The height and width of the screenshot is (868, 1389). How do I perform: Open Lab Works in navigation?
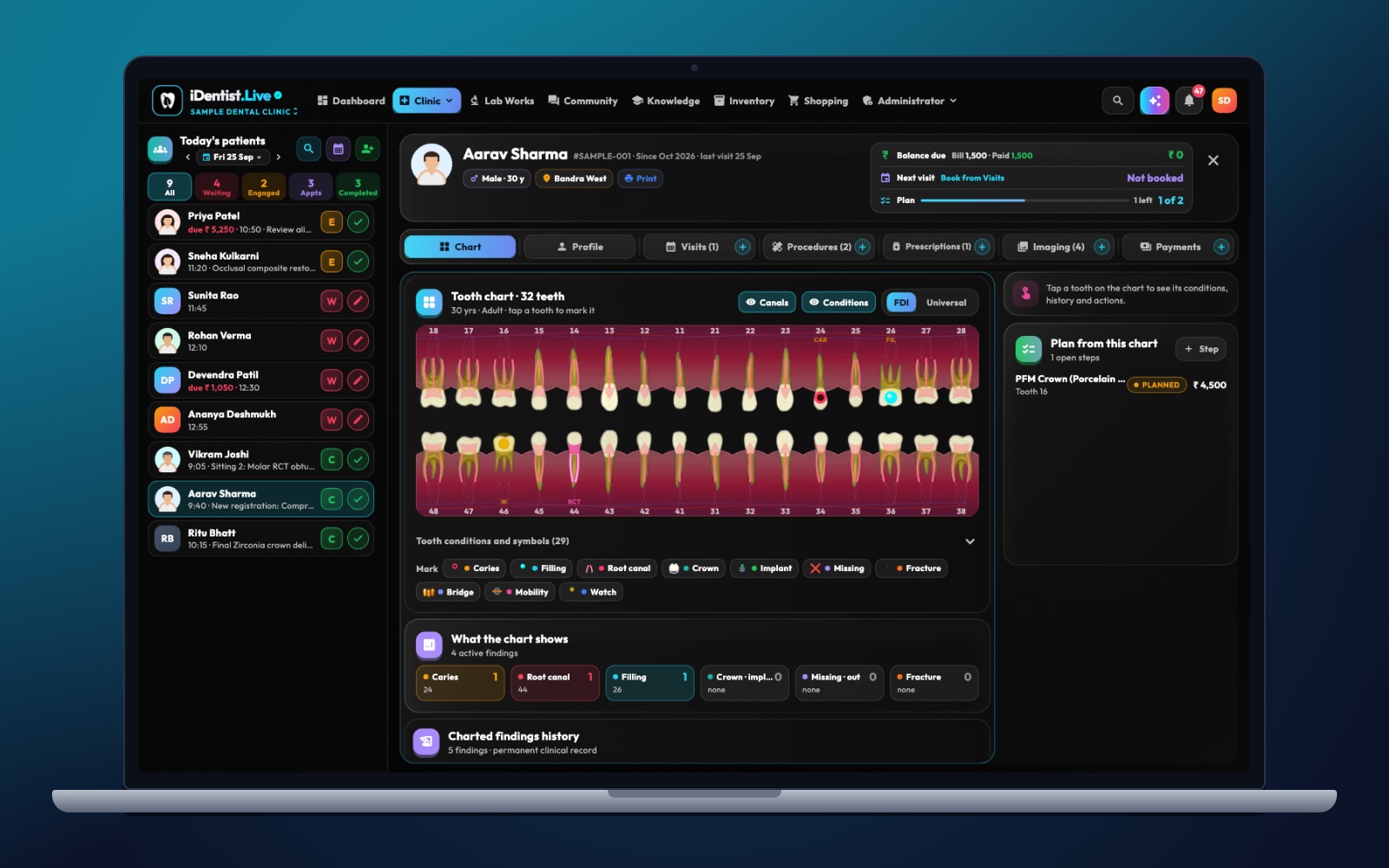click(502, 101)
